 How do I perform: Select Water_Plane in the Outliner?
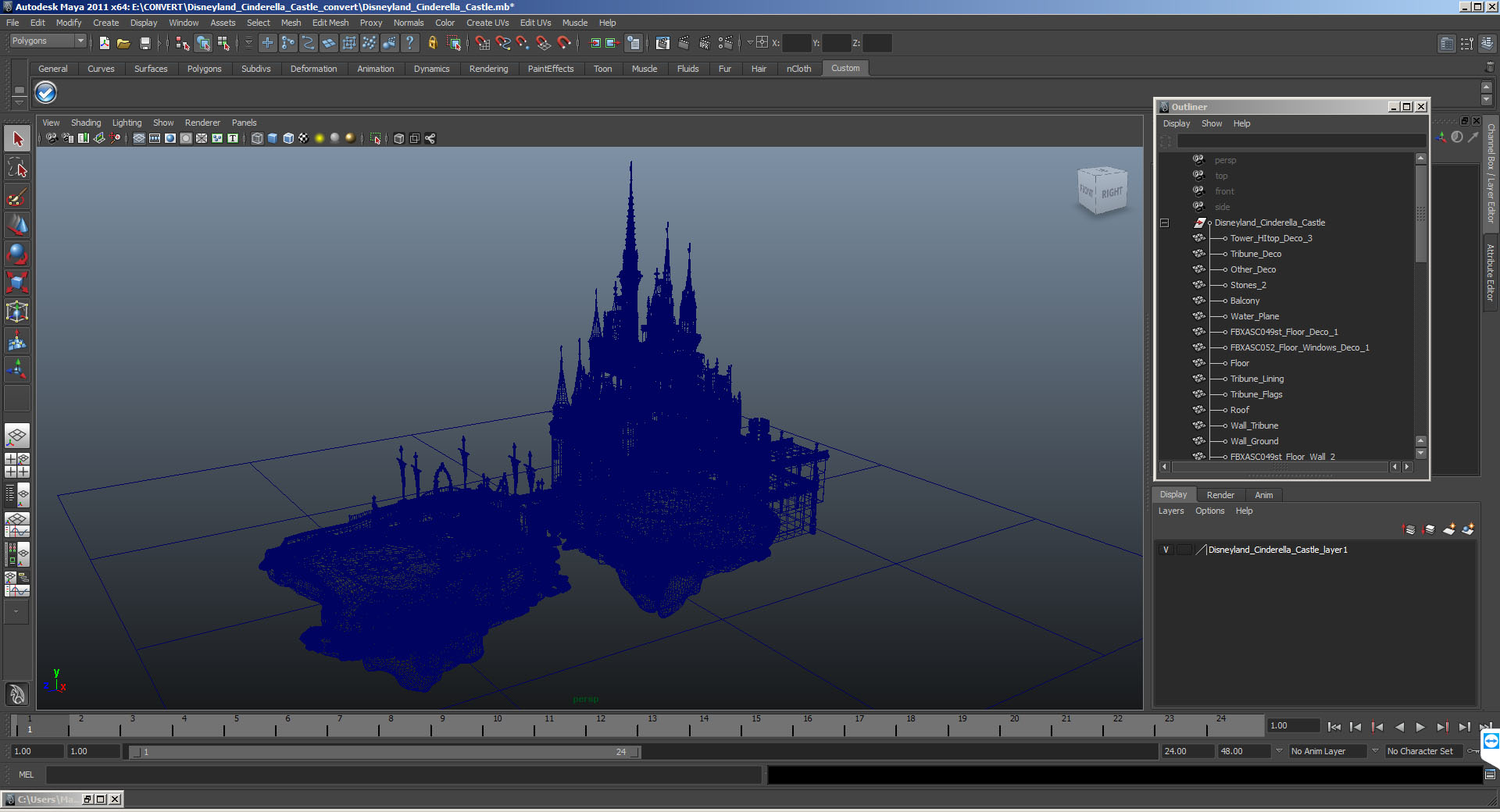(1254, 316)
